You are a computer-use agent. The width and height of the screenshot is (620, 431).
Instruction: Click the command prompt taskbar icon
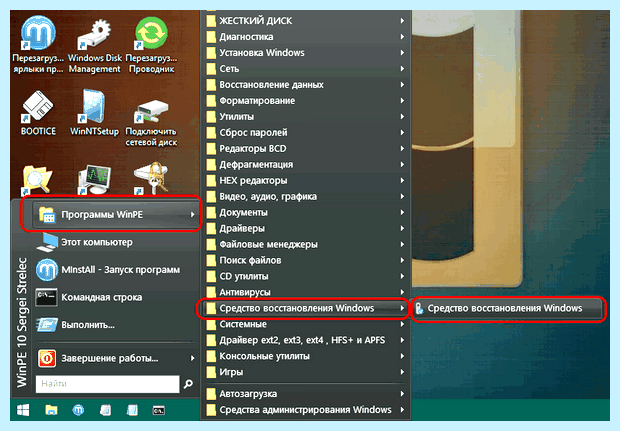click(159, 410)
